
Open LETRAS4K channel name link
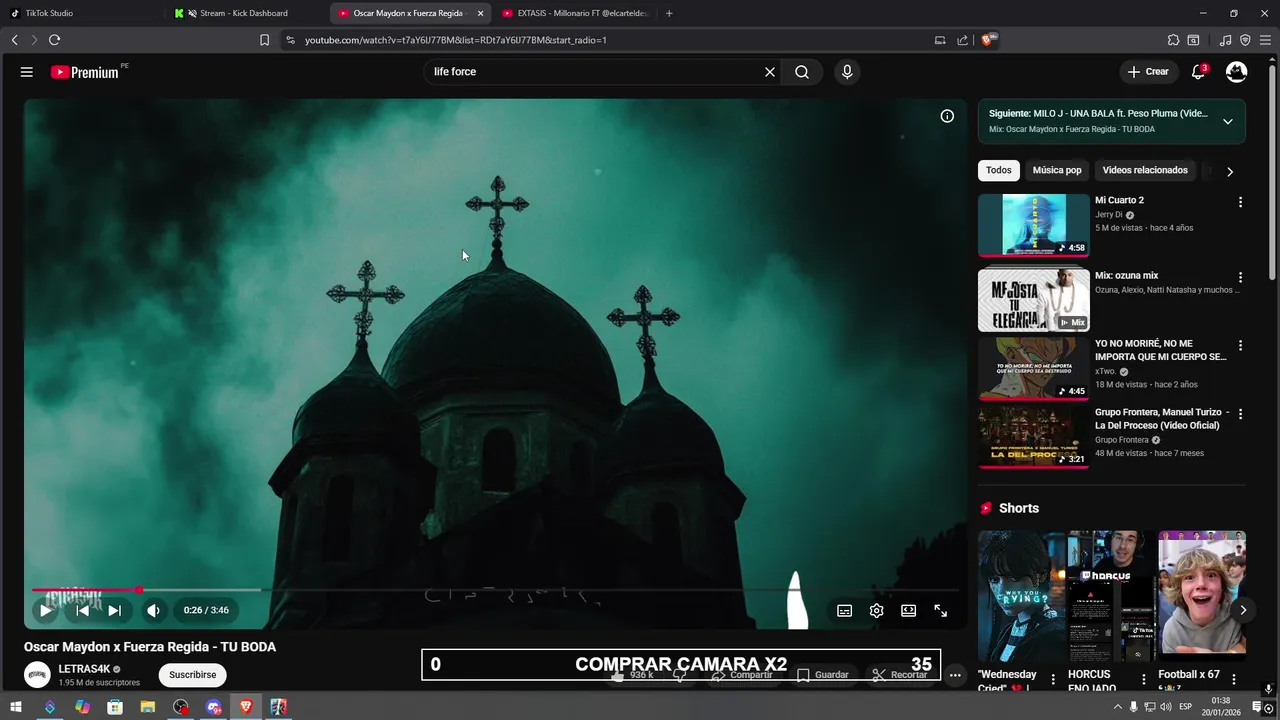[84, 669]
